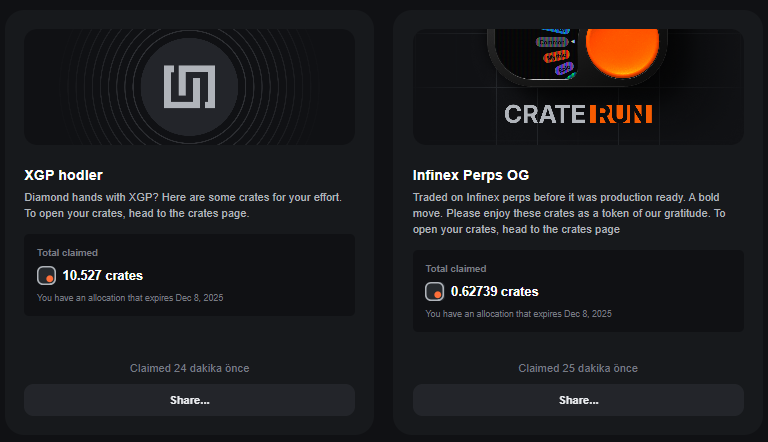Viewport: 768px width, 442px height.
Task: Click 'Claimed 24 dakika önce' text
Action: click(190, 368)
